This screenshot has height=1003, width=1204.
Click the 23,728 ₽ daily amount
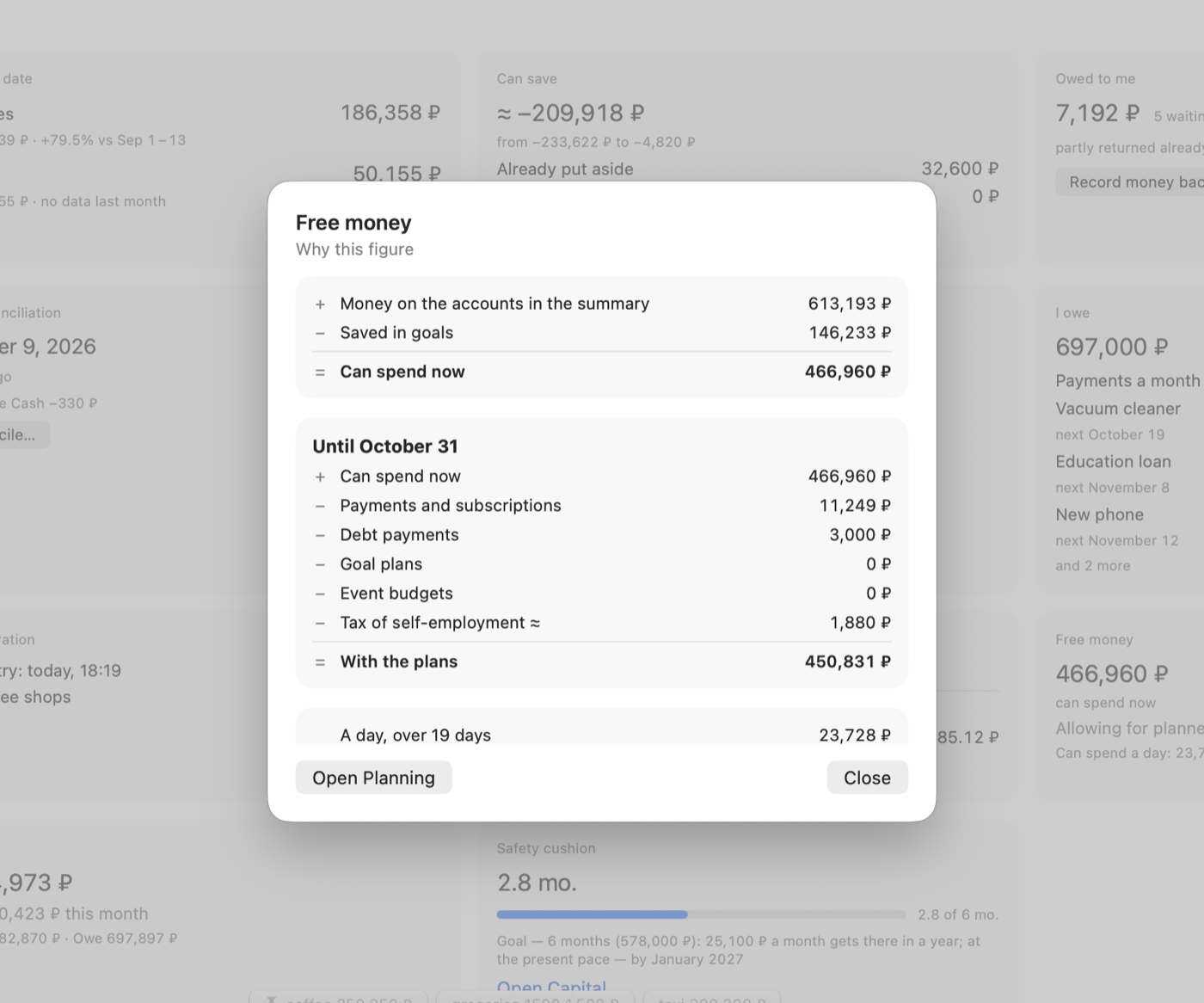[855, 735]
